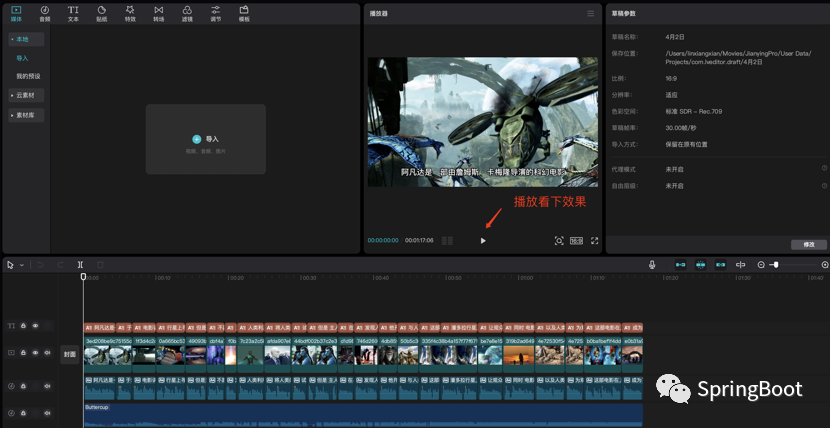Click the playhead at 00:00
Viewport: 830px width, 428px height.
(83, 276)
